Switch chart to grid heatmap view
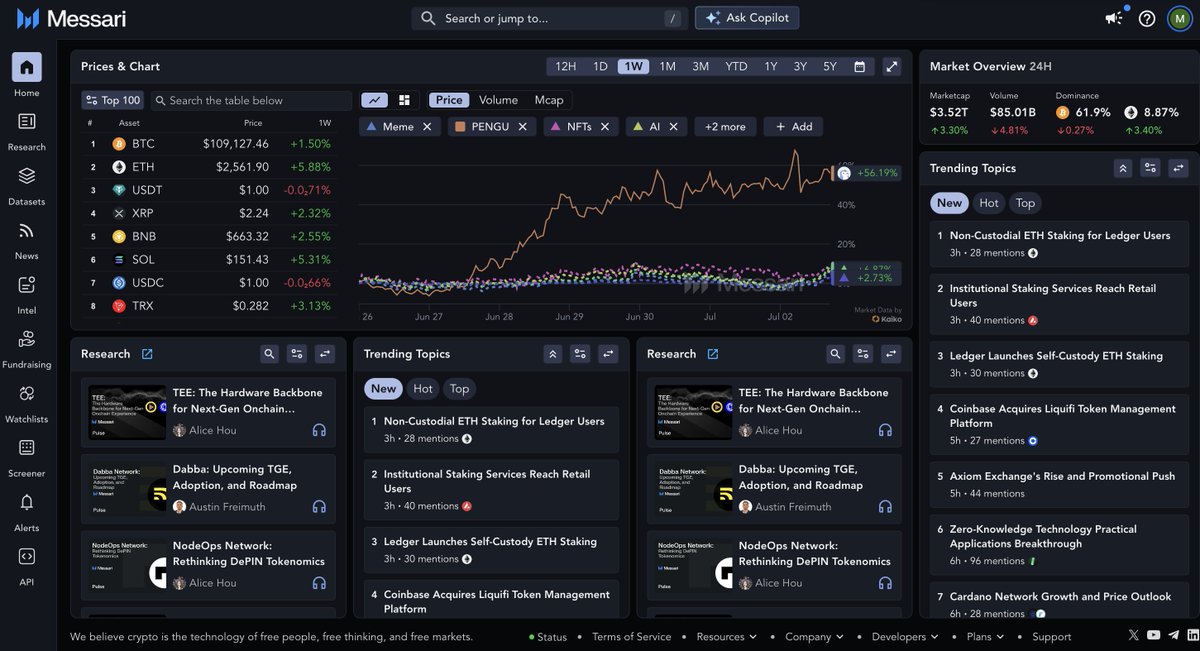Image resolution: width=1200 pixels, height=651 pixels. click(404, 100)
